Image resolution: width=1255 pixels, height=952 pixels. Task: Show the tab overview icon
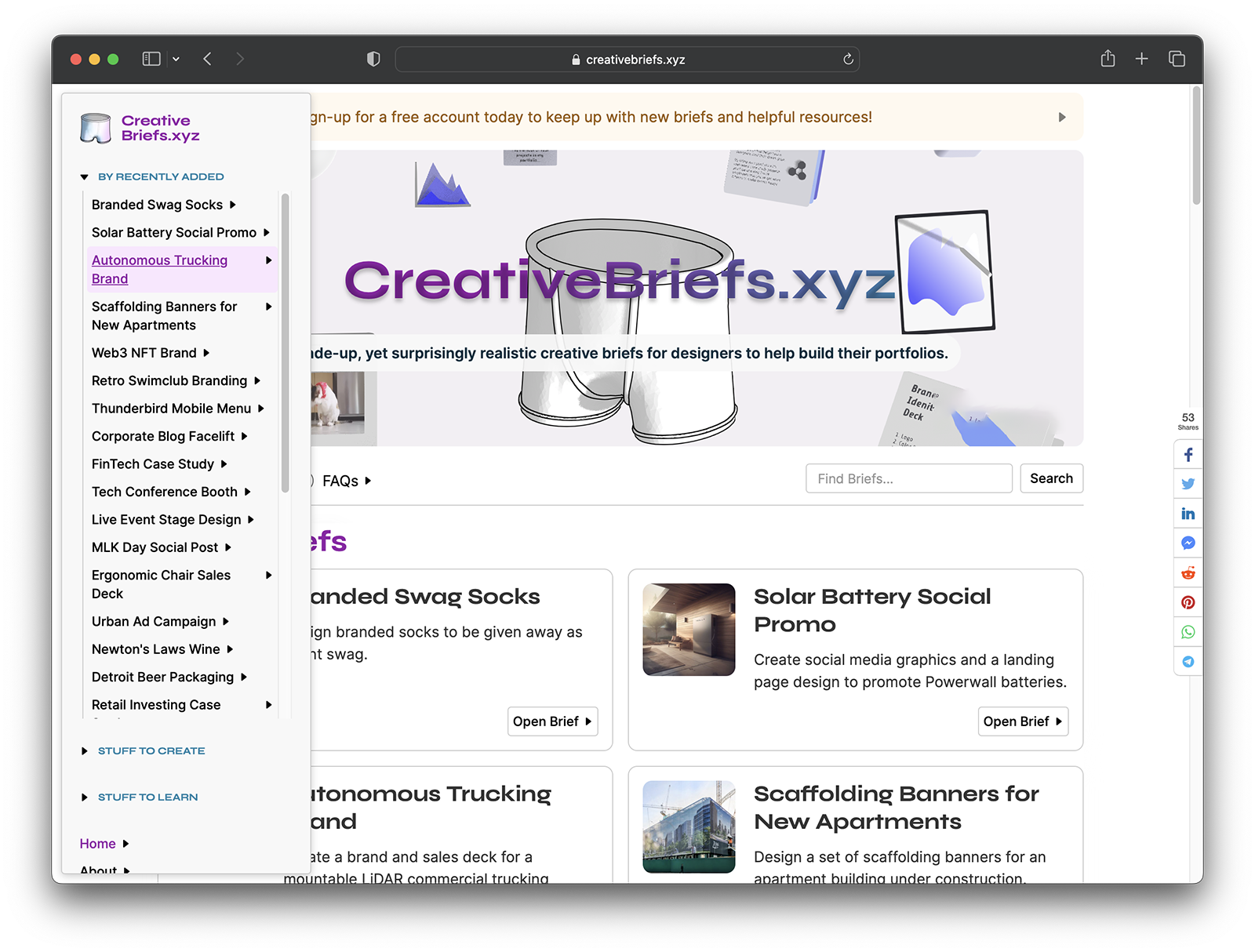1177,59
